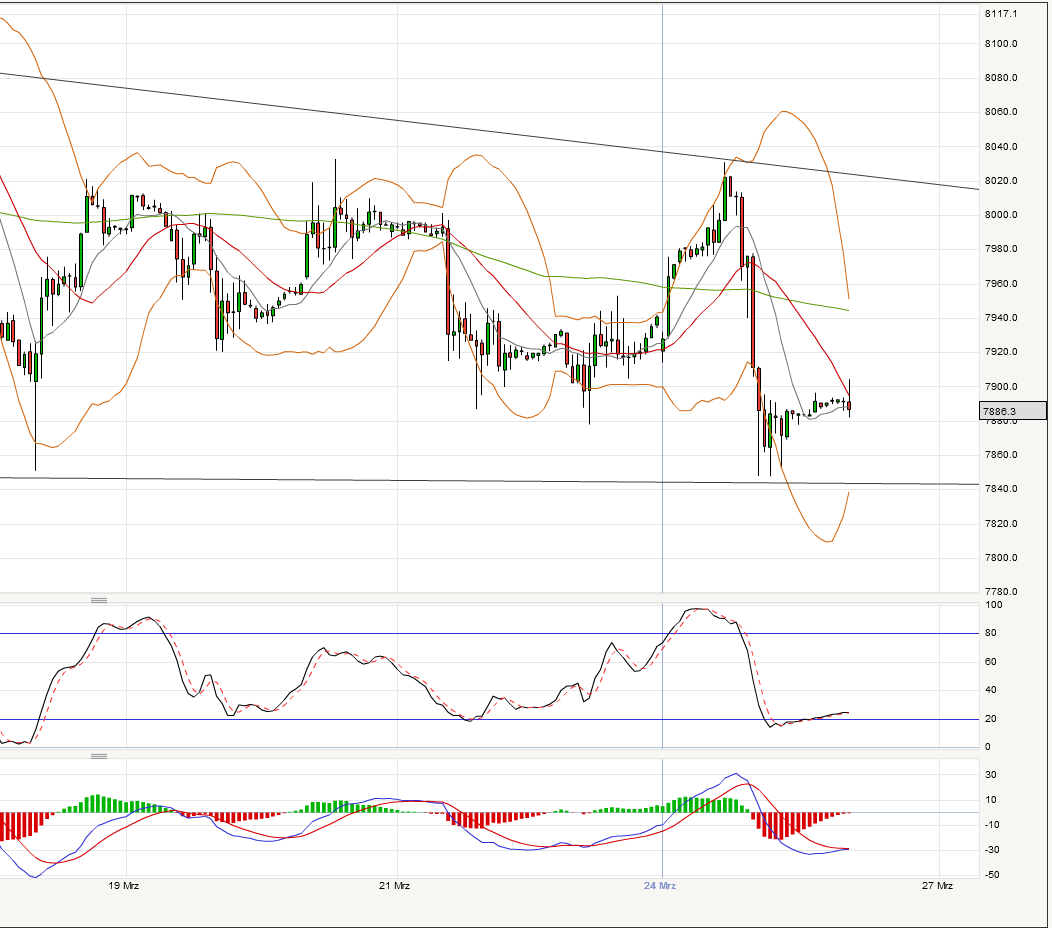Click the 100 label on the stochastic axis
This screenshot has width=1052, height=928.
994,605
